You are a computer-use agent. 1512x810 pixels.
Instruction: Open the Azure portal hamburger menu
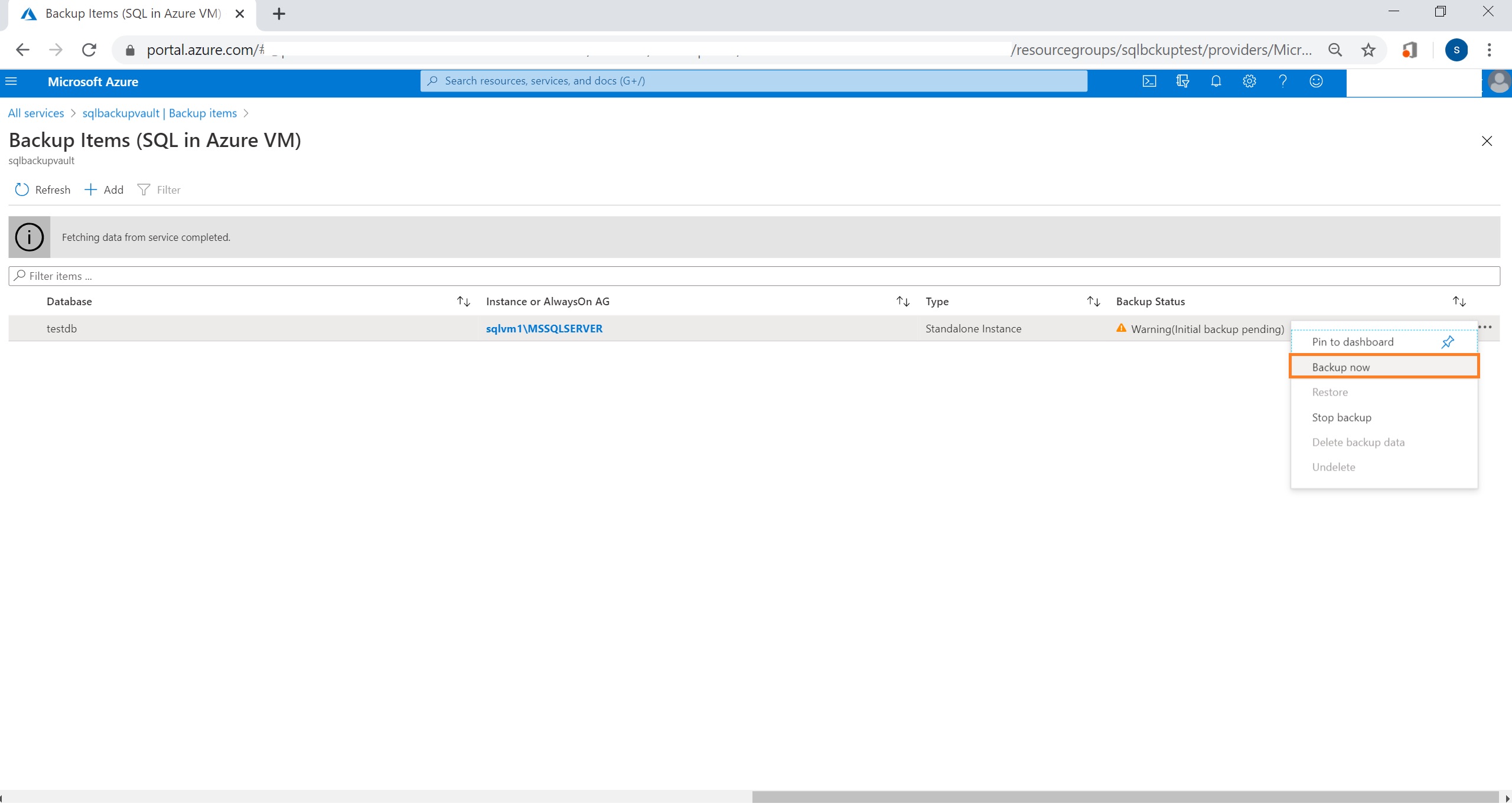coord(11,81)
